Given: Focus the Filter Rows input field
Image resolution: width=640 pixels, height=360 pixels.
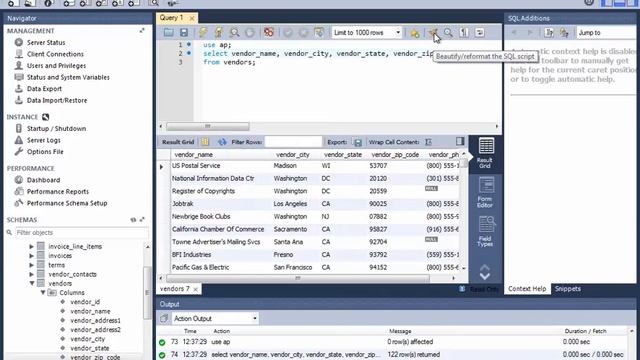Looking at the screenshot, I should 293,142.
